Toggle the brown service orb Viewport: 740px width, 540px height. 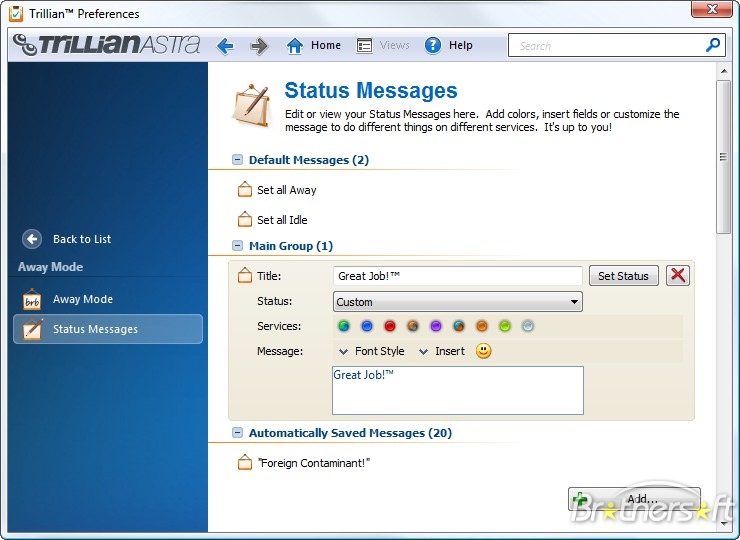[x=413, y=326]
